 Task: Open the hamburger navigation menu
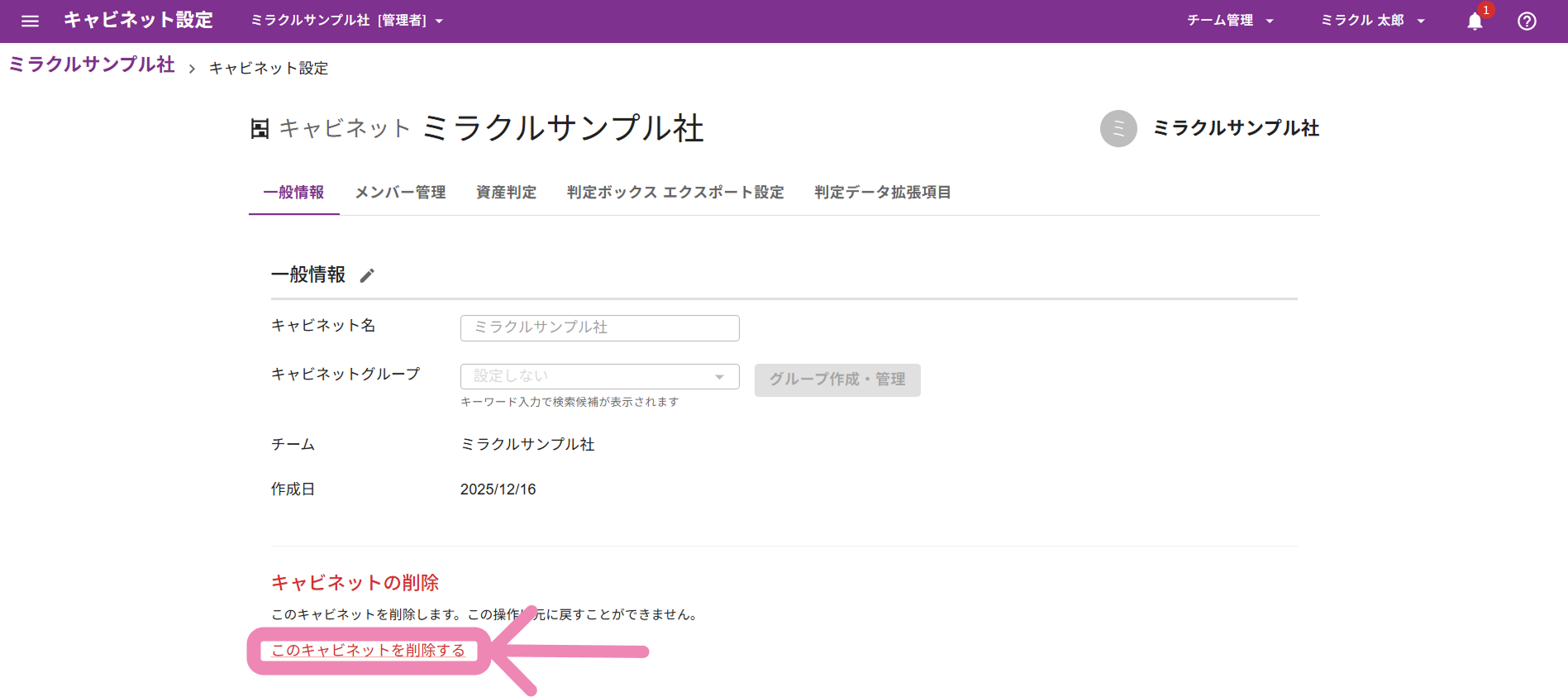[x=30, y=21]
